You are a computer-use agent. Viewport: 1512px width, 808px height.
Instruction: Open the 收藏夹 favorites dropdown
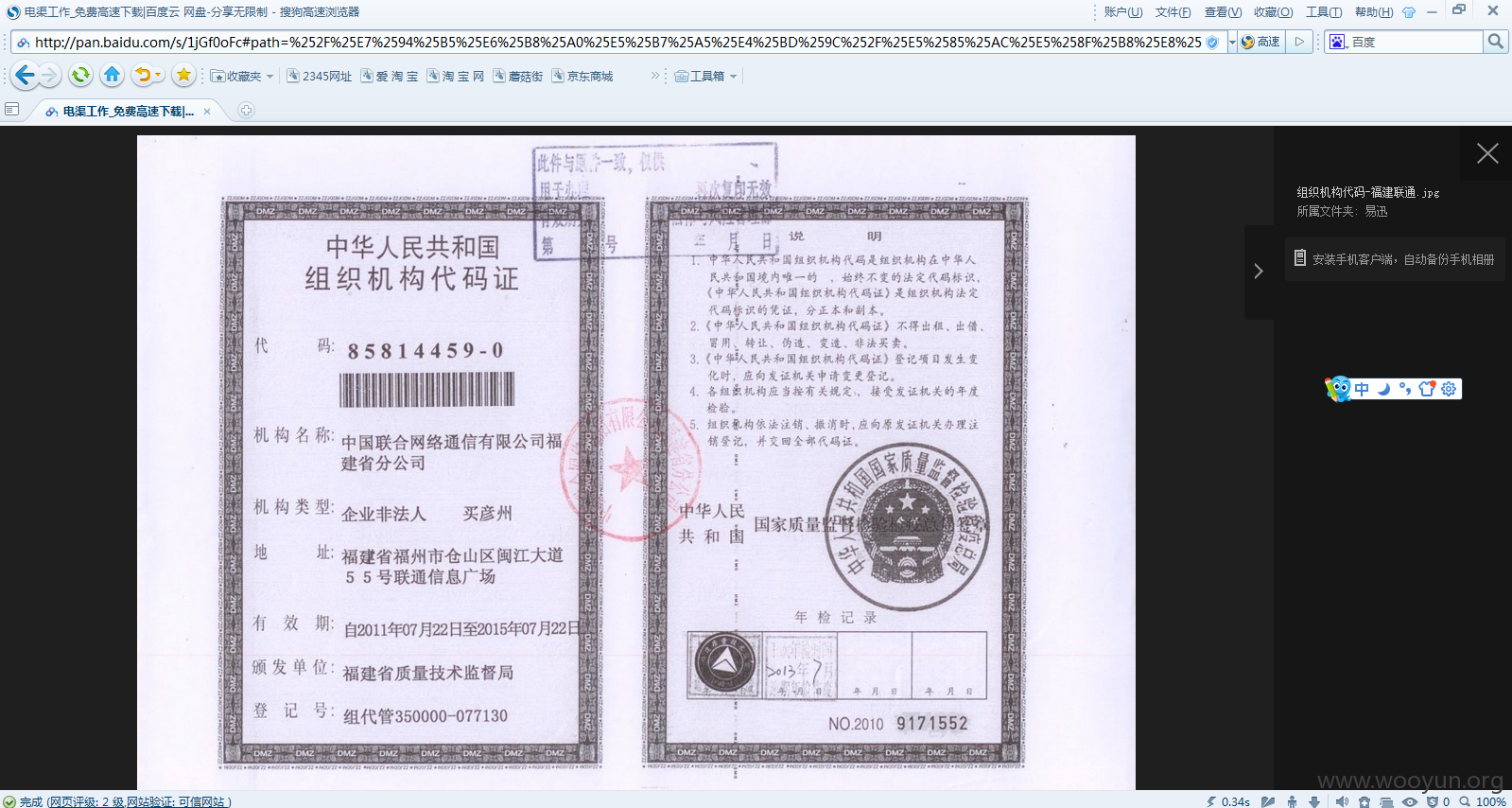coord(242,76)
